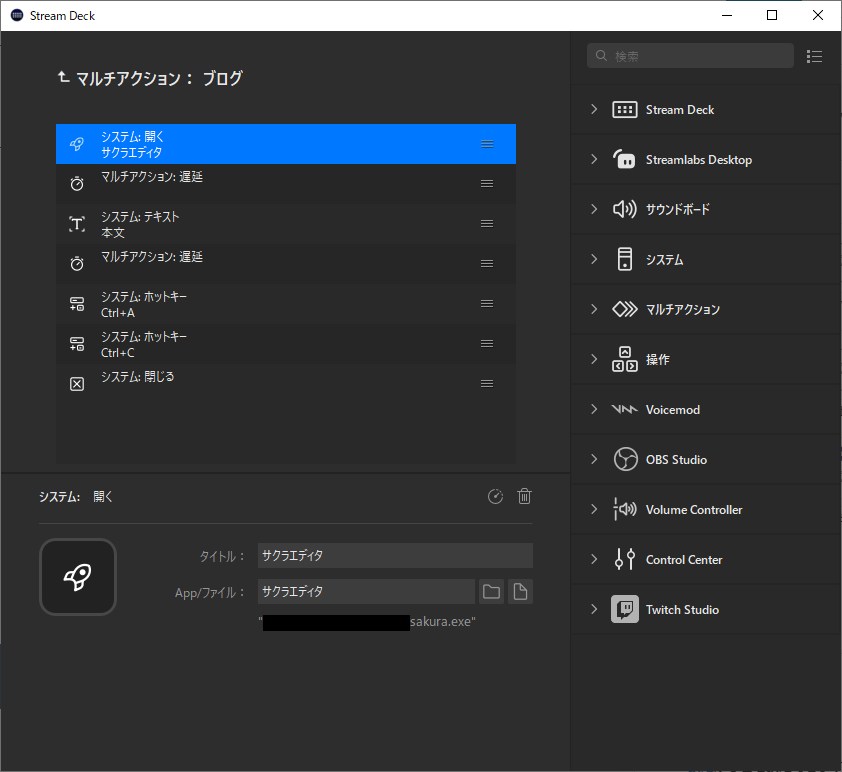Image resolution: width=842 pixels, height=772 pixels.
Task: Click the drag handle of the Ctrl+A row
Action: [487, 304]
